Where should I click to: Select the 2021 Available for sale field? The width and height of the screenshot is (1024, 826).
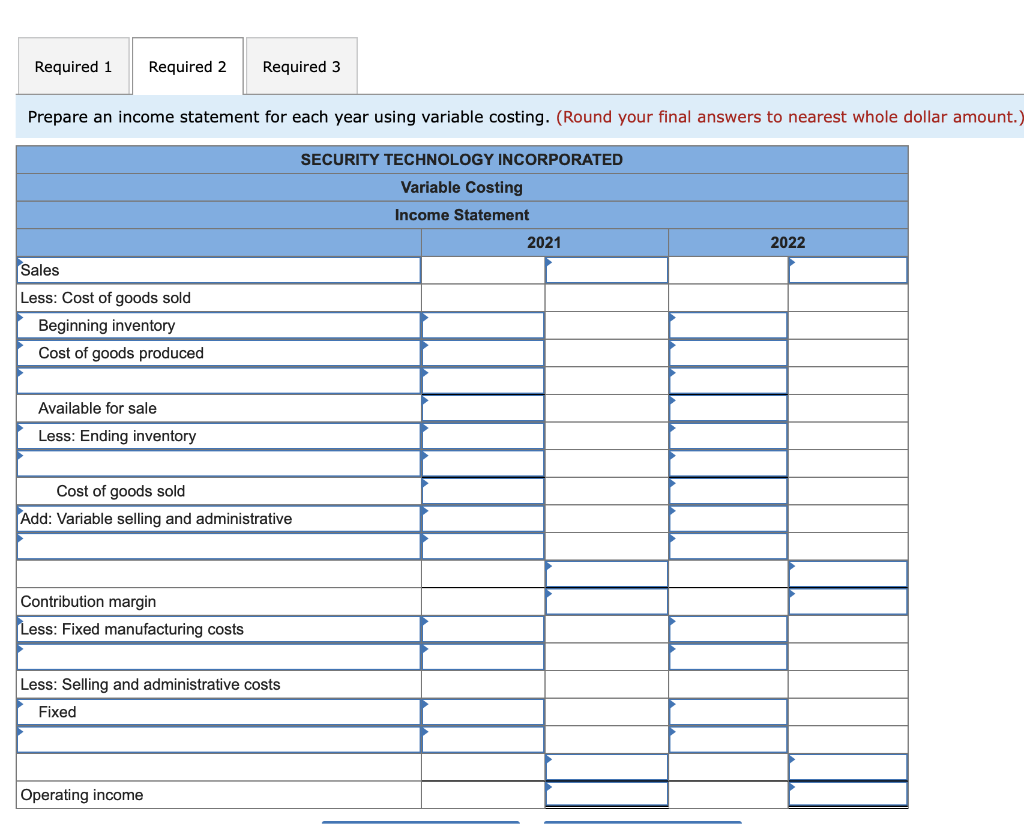click(483, 408)
